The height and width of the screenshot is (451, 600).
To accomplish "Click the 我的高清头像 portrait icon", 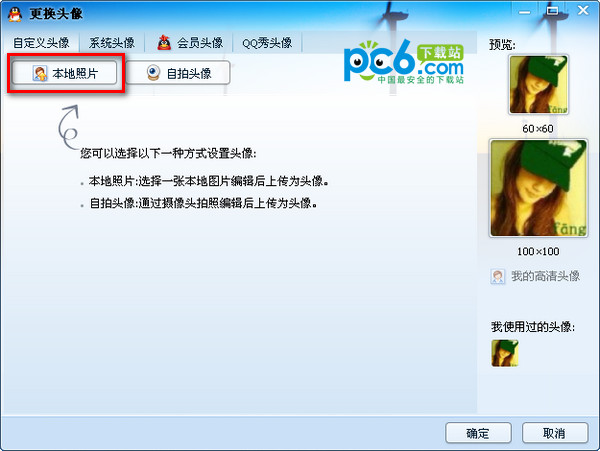I will [x=497, y=276].
